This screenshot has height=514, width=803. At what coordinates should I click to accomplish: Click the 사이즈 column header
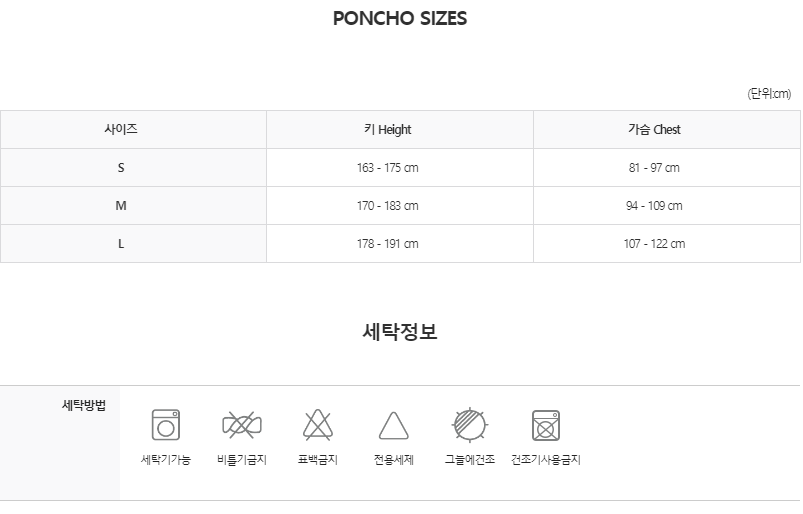(121, 130)
